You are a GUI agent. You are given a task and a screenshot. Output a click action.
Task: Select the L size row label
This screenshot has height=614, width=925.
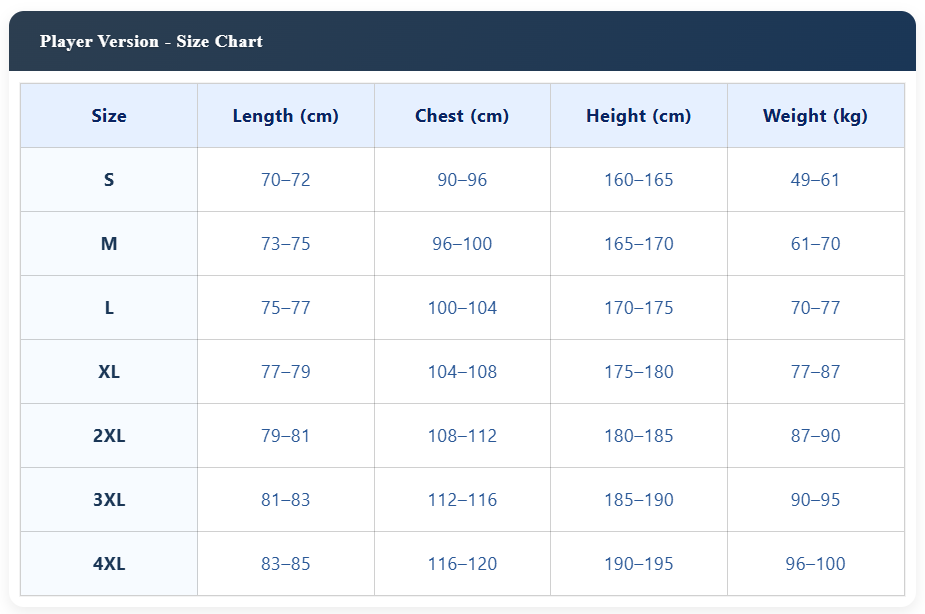[109, 308]
